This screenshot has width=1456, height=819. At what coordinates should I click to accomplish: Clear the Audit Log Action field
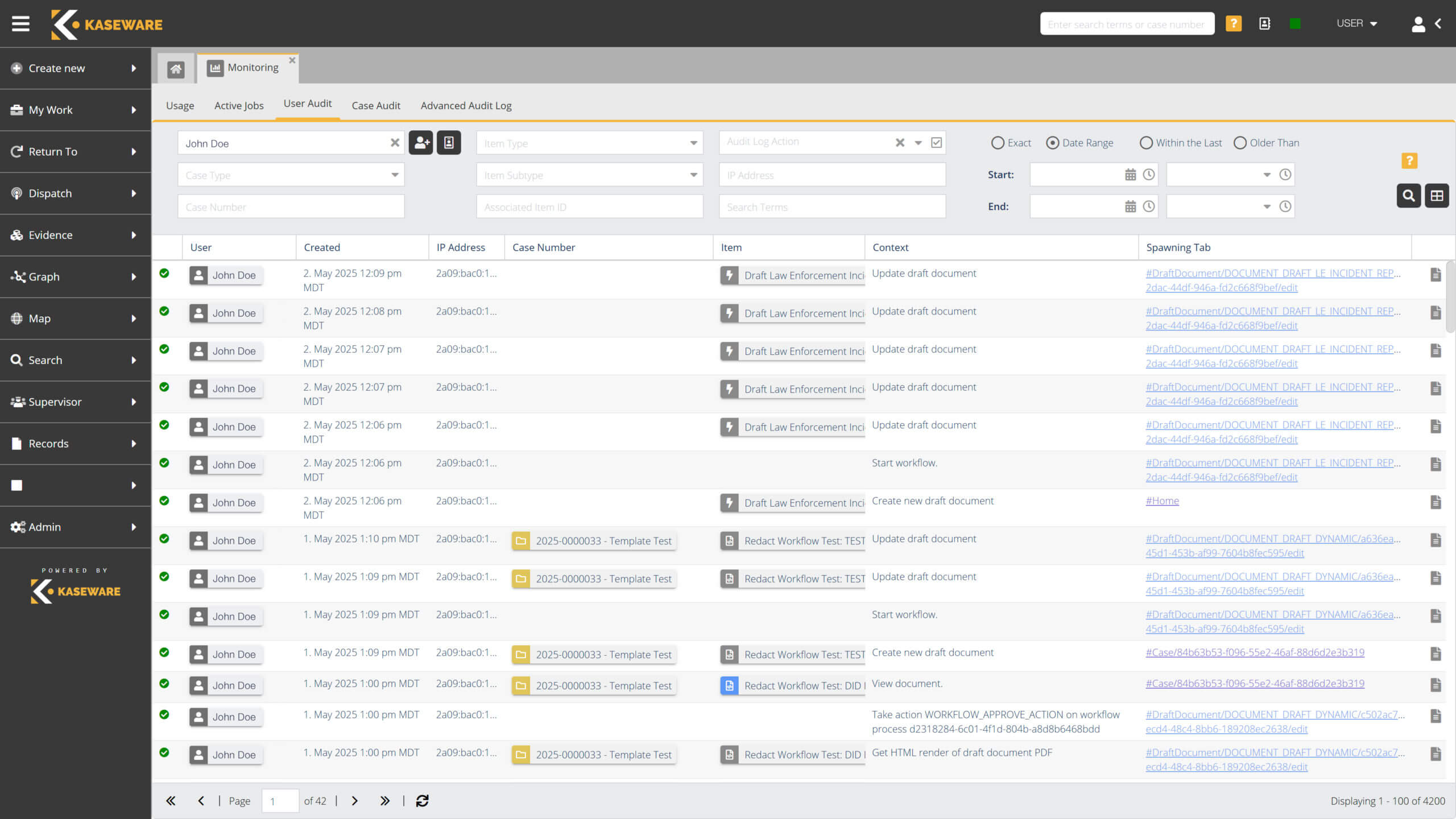tap(900, 143)
